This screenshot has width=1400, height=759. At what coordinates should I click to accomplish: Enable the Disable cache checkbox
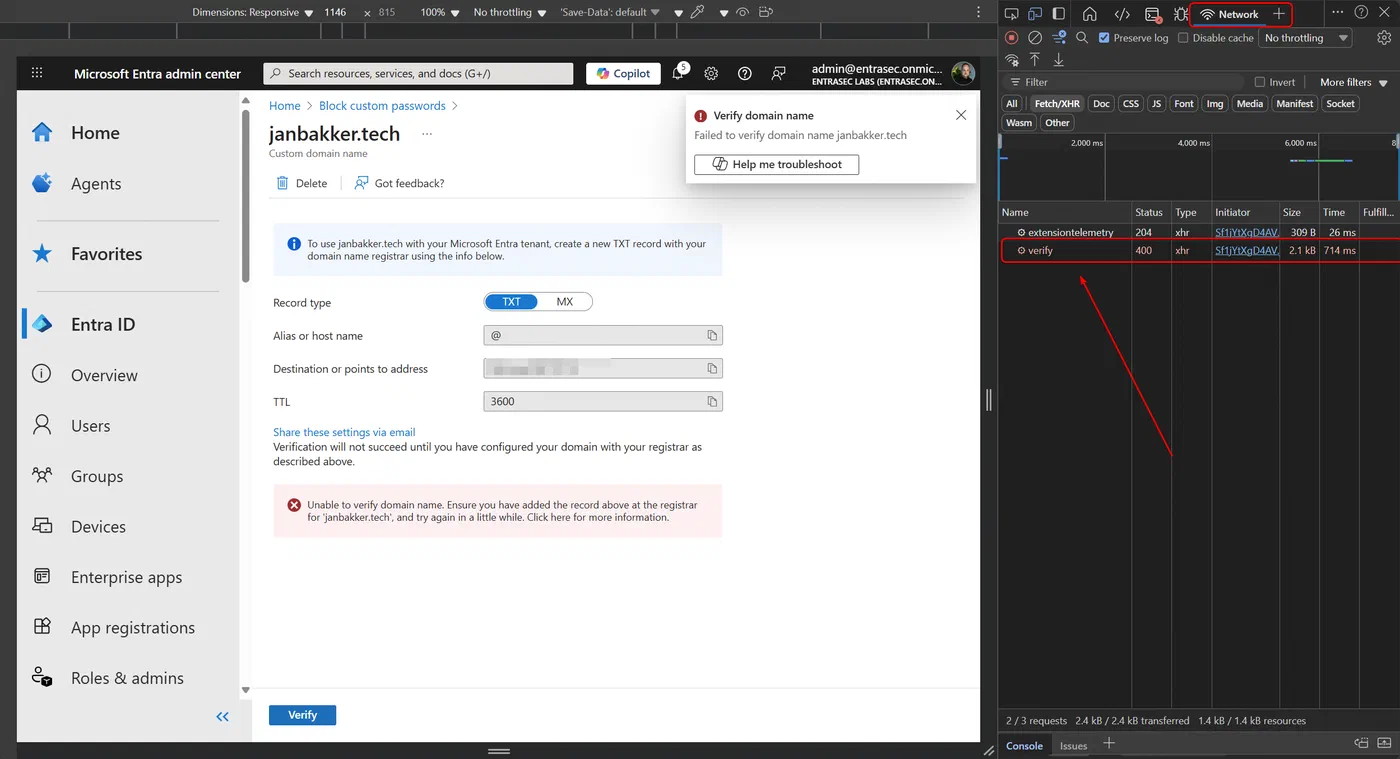pos(1183,38)
